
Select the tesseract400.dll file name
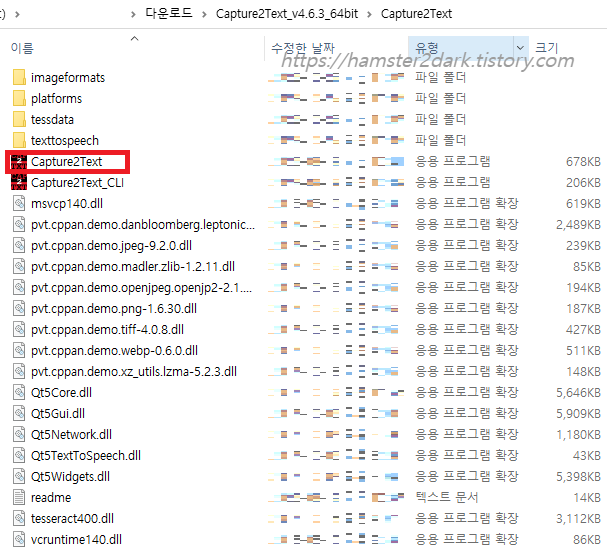pos(72,518)
